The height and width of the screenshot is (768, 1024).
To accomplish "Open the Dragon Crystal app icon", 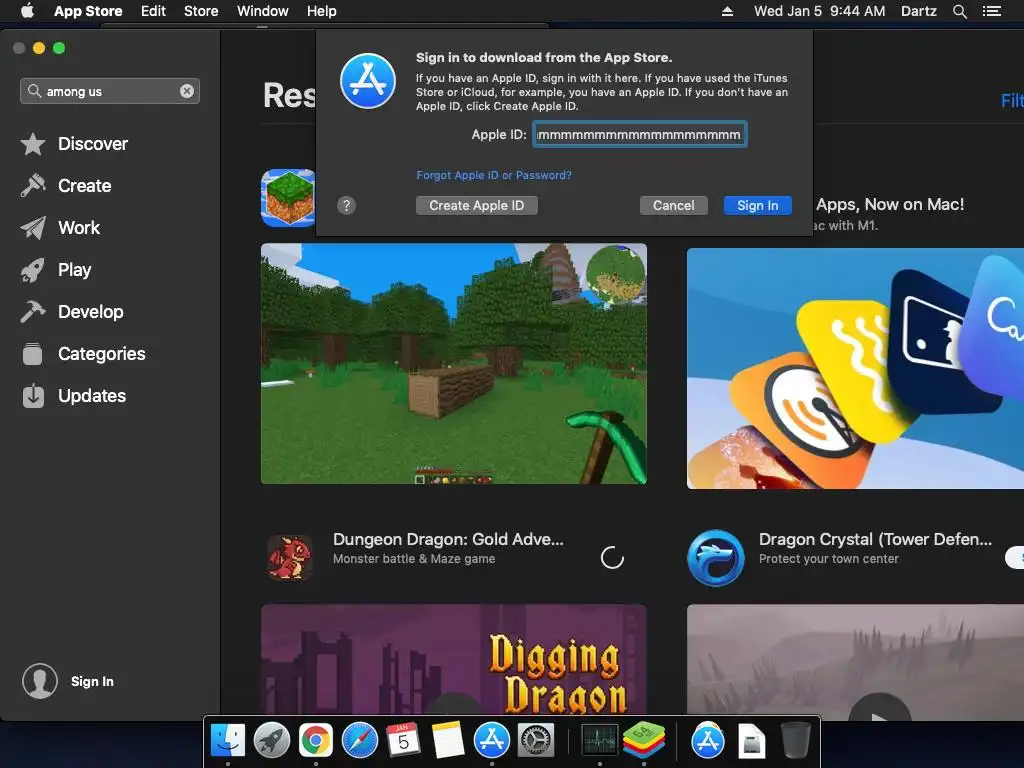I will [x=716, y=558].
